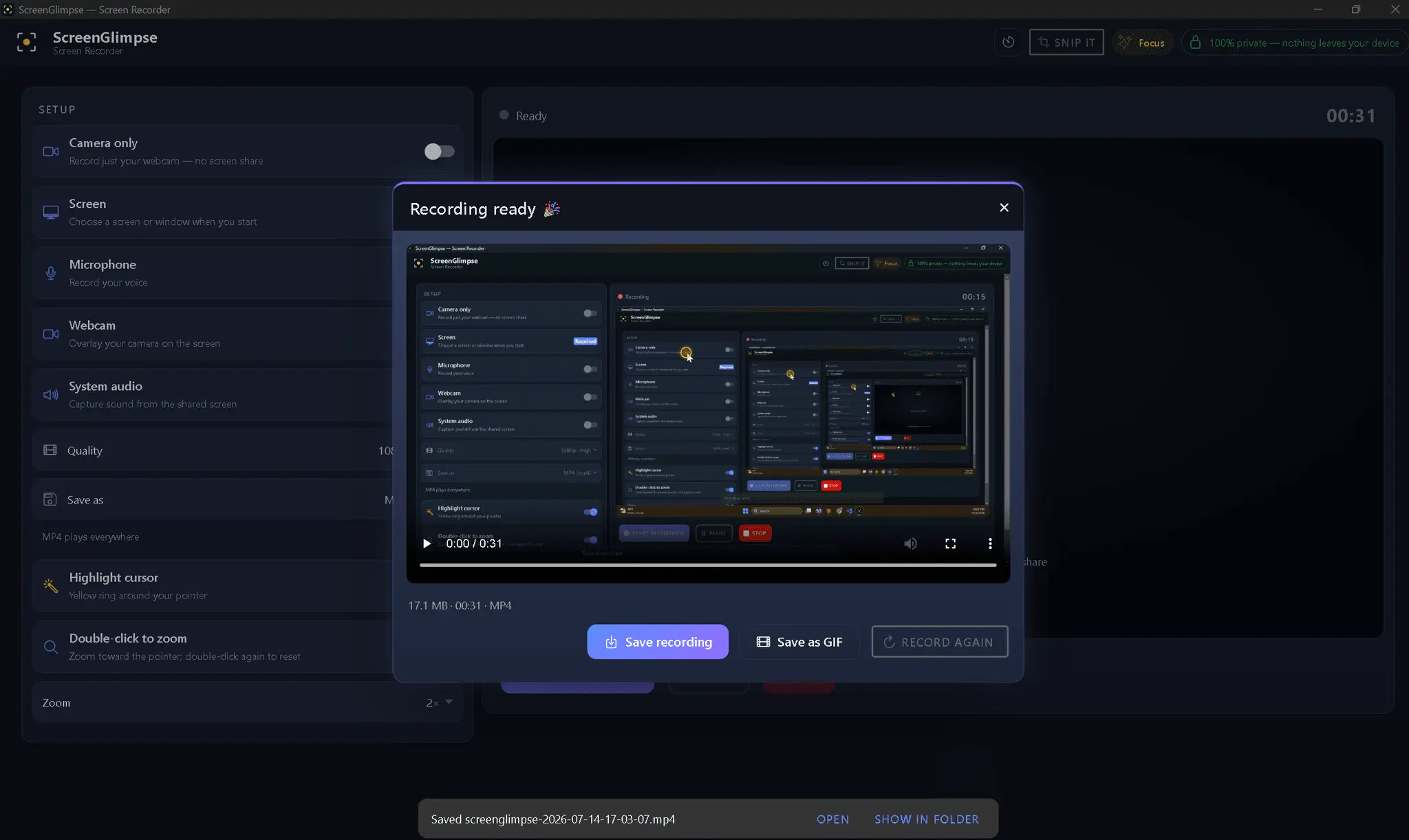Mute the video preview volume
1409x840 pixels.
(910, 543)
